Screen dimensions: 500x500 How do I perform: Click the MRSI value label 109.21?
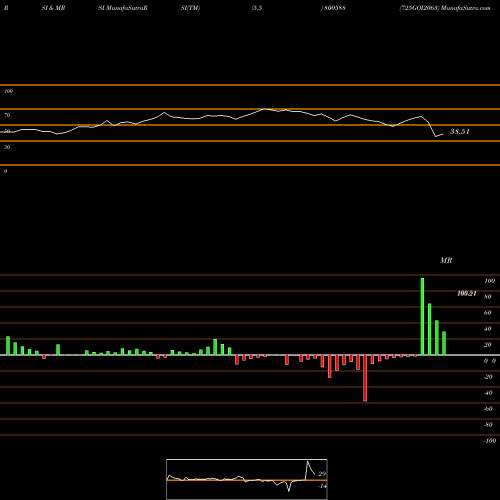pos(467,293)
